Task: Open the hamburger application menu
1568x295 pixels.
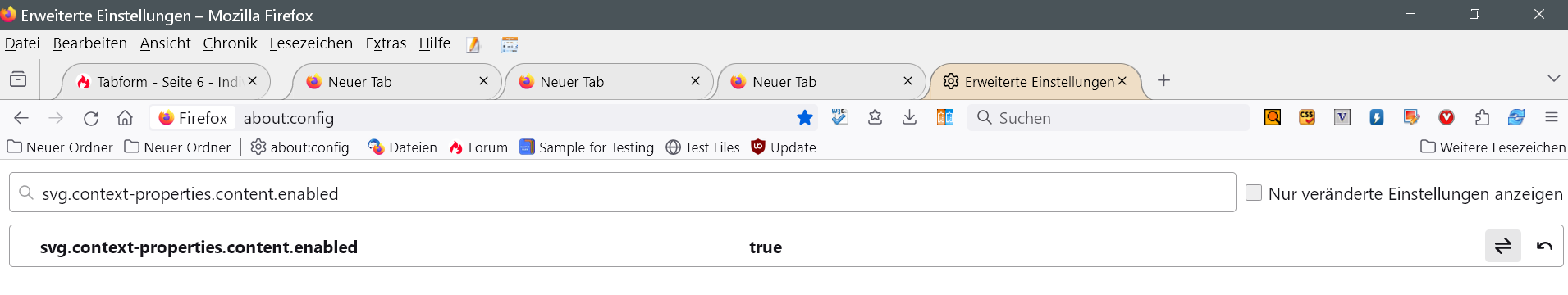Action: (1551, 117)
